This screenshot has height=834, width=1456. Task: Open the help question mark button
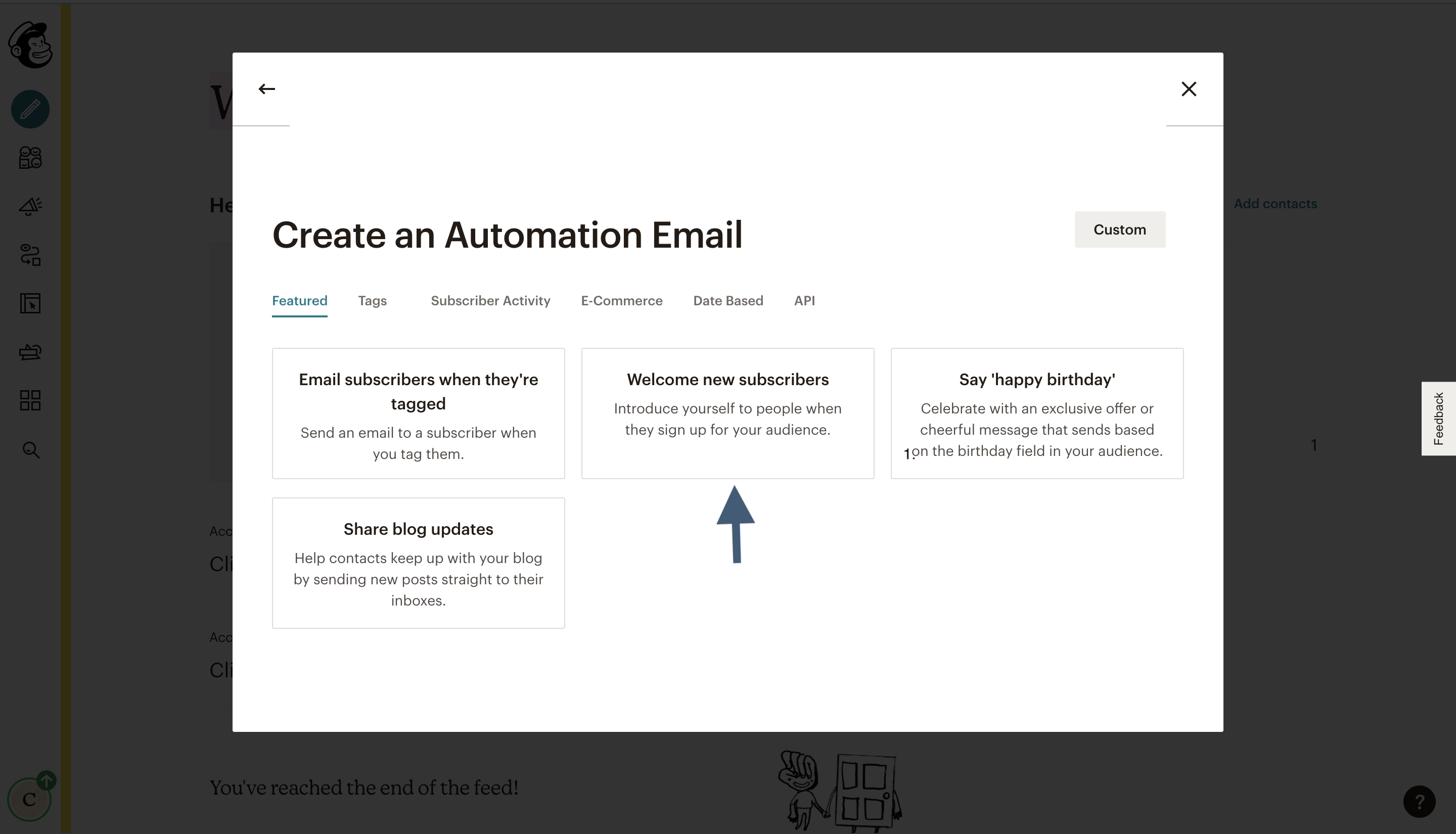pyautogui.click(x=1419, y=801)
